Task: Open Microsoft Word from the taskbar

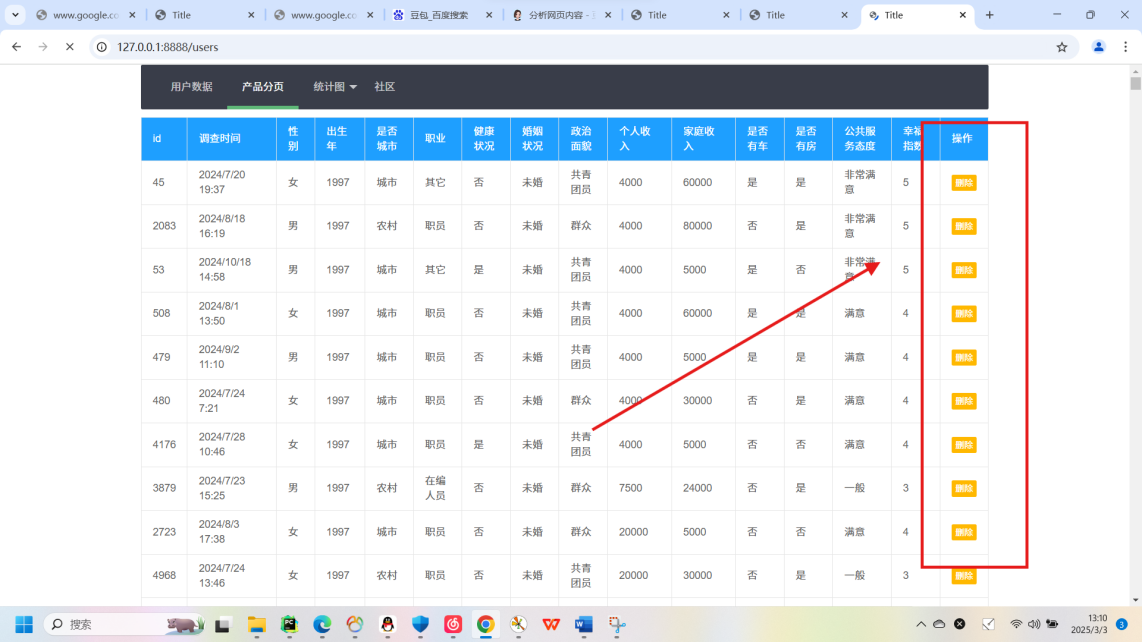Action: tap(583, 625)
